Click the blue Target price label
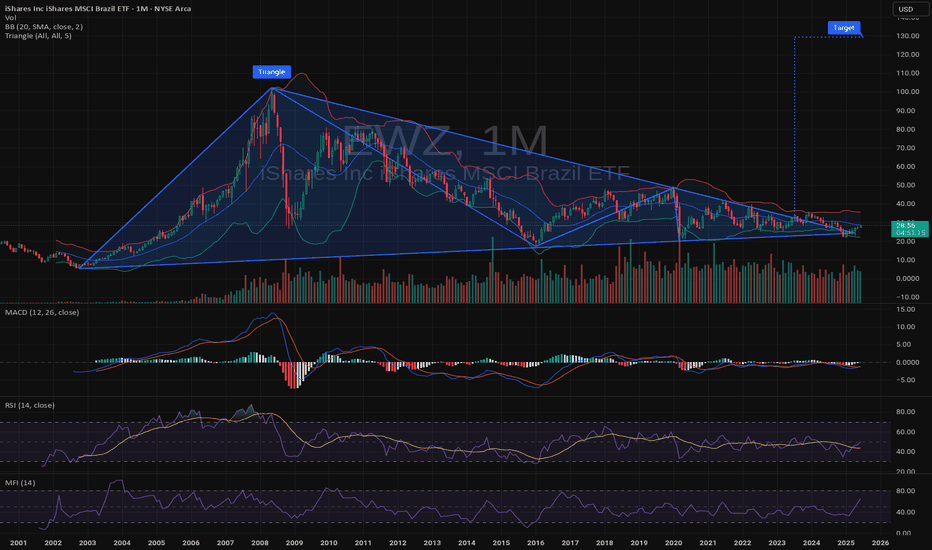Screen dimensions: 932x550 tap(843, 28)
